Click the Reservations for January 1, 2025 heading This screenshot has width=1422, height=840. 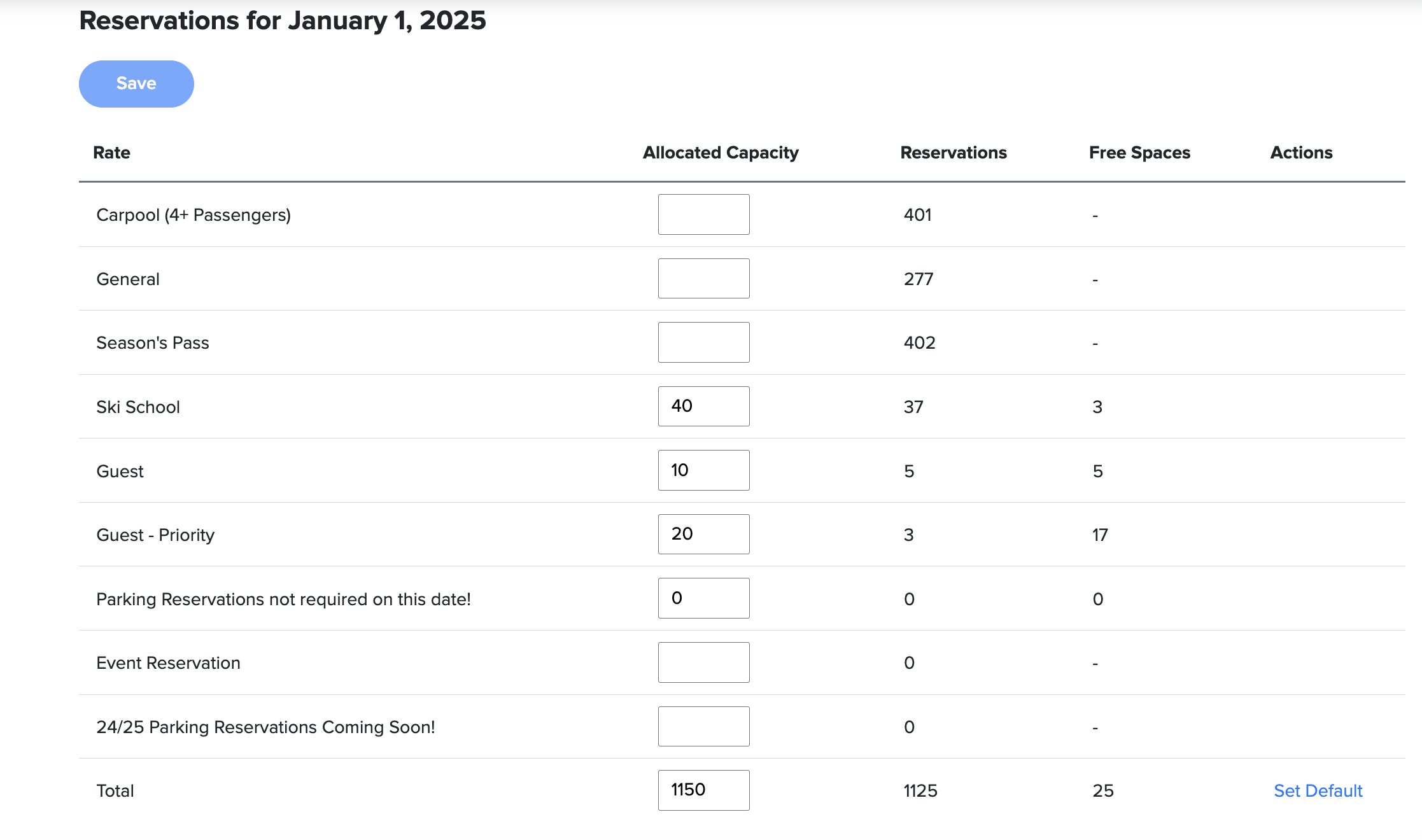pos(283,20)
